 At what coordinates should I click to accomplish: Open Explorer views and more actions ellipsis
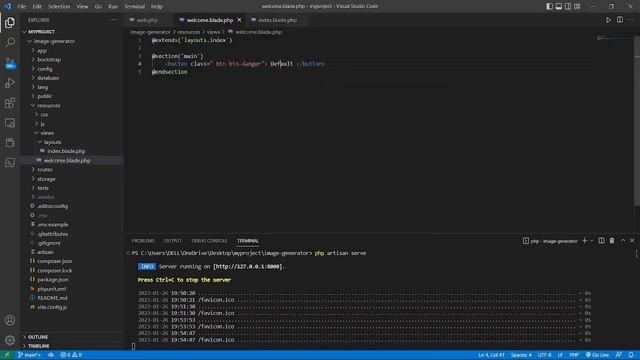coord(114,20)
